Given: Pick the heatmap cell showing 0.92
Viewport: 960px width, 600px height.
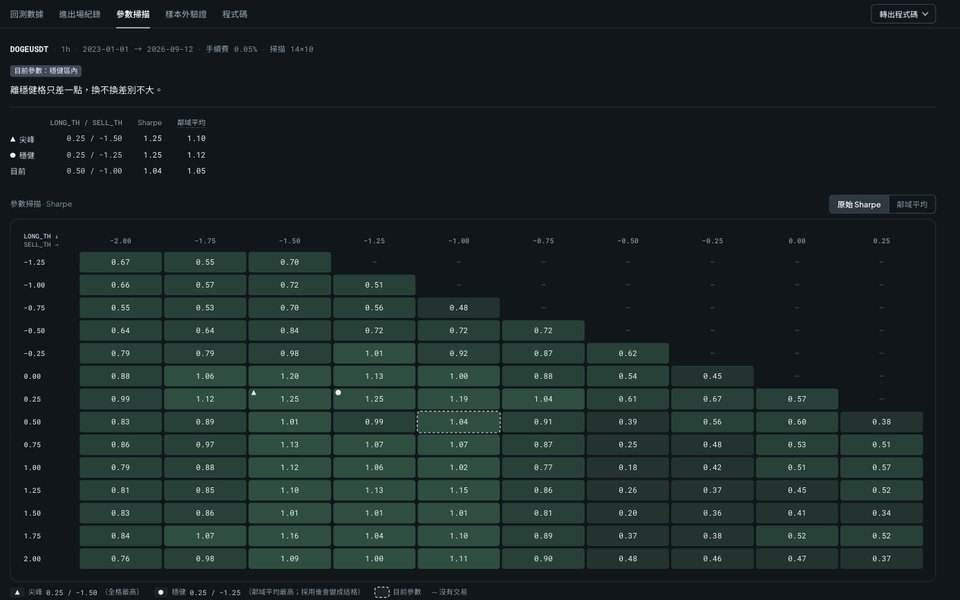Looking at the screenshot, I should coord(459,353).
